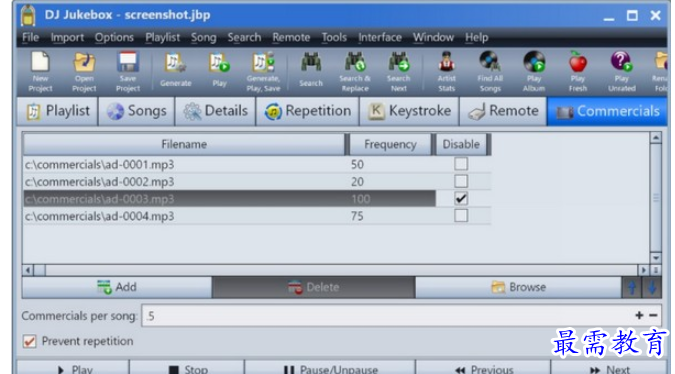Image resolution: width=675 pixels, height=374 pixels.
Task: Click the Generate, Play, Save icon
Action: click(x=263, y=71)
